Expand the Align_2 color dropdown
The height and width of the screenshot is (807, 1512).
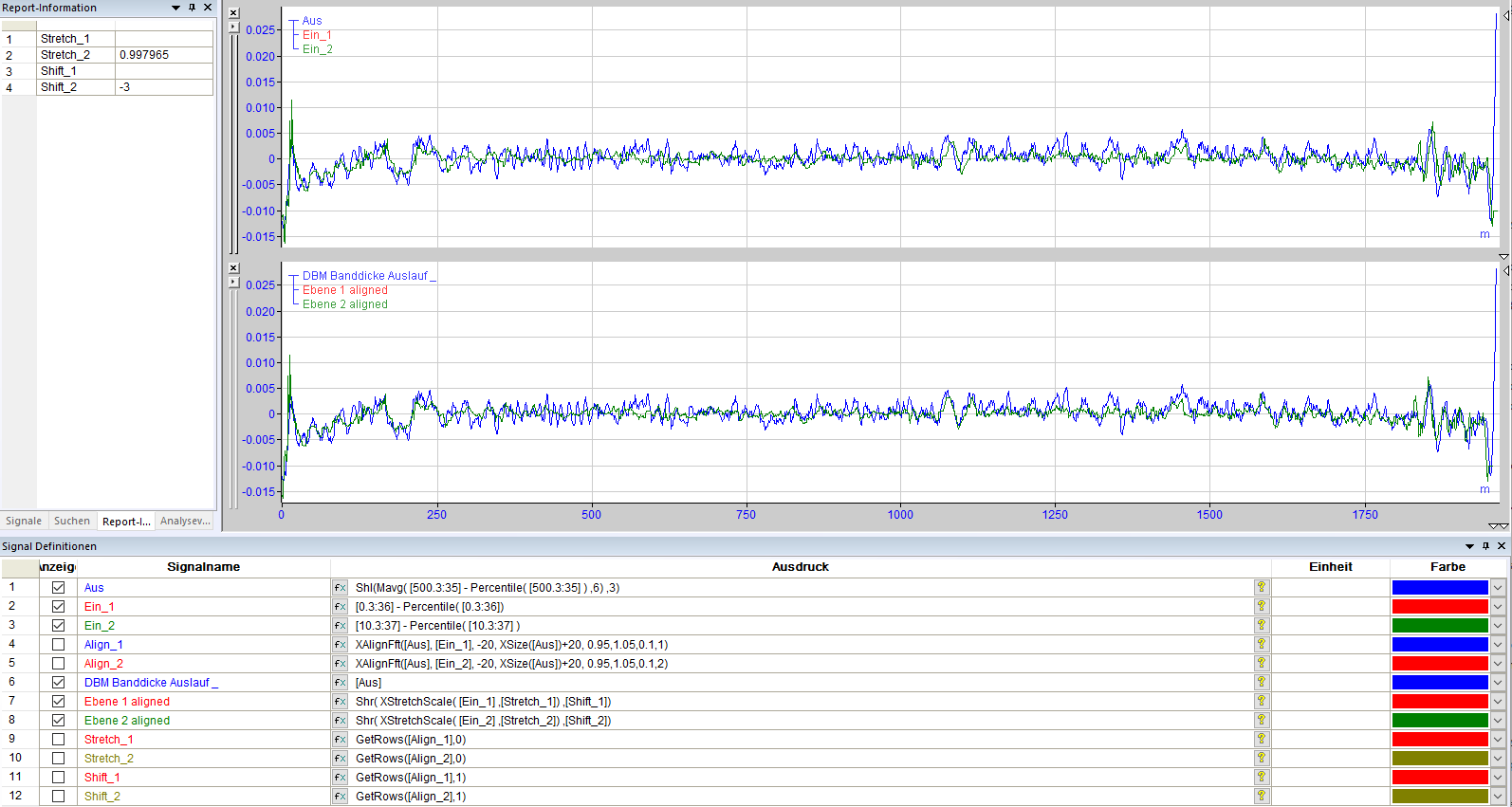(x=1498, y=664)
